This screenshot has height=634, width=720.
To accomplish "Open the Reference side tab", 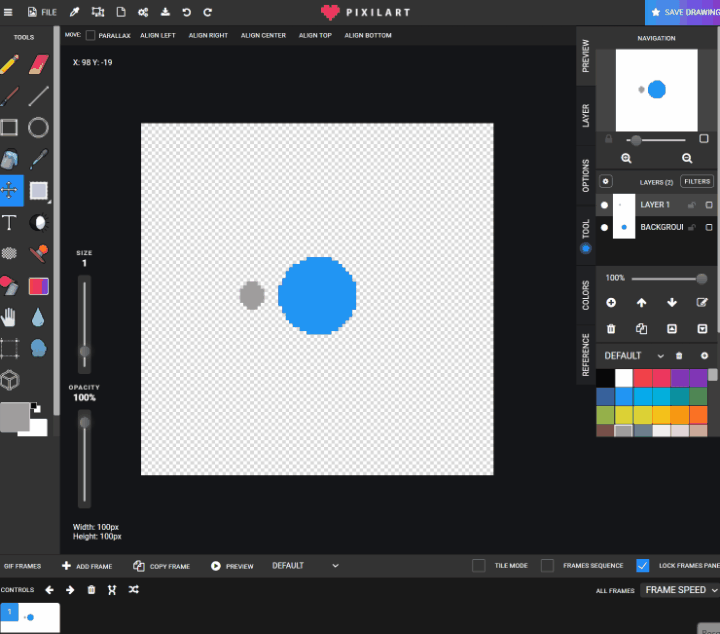I will (x=585, y=354).
